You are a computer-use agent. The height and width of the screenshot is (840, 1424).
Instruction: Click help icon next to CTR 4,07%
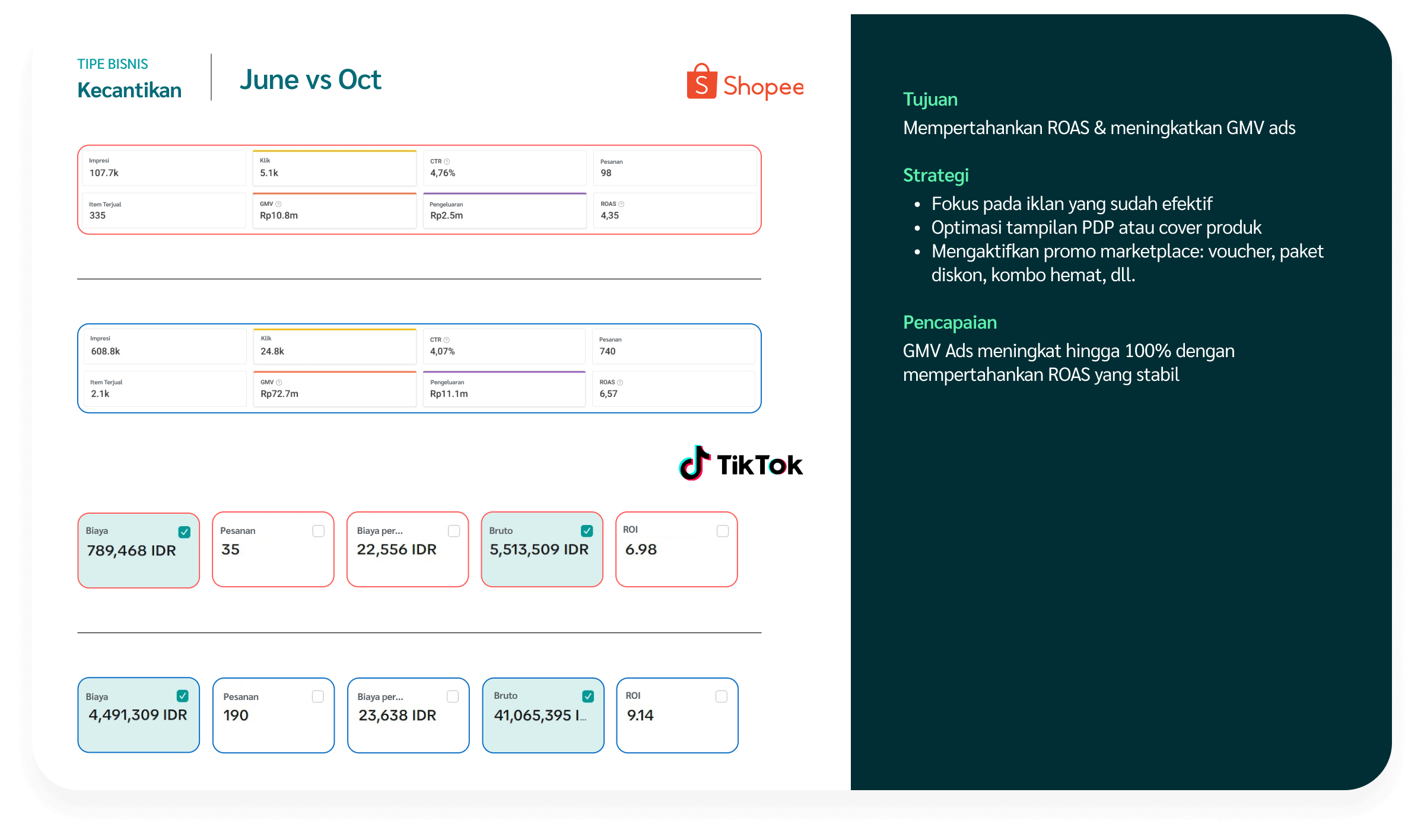point(447,340)
